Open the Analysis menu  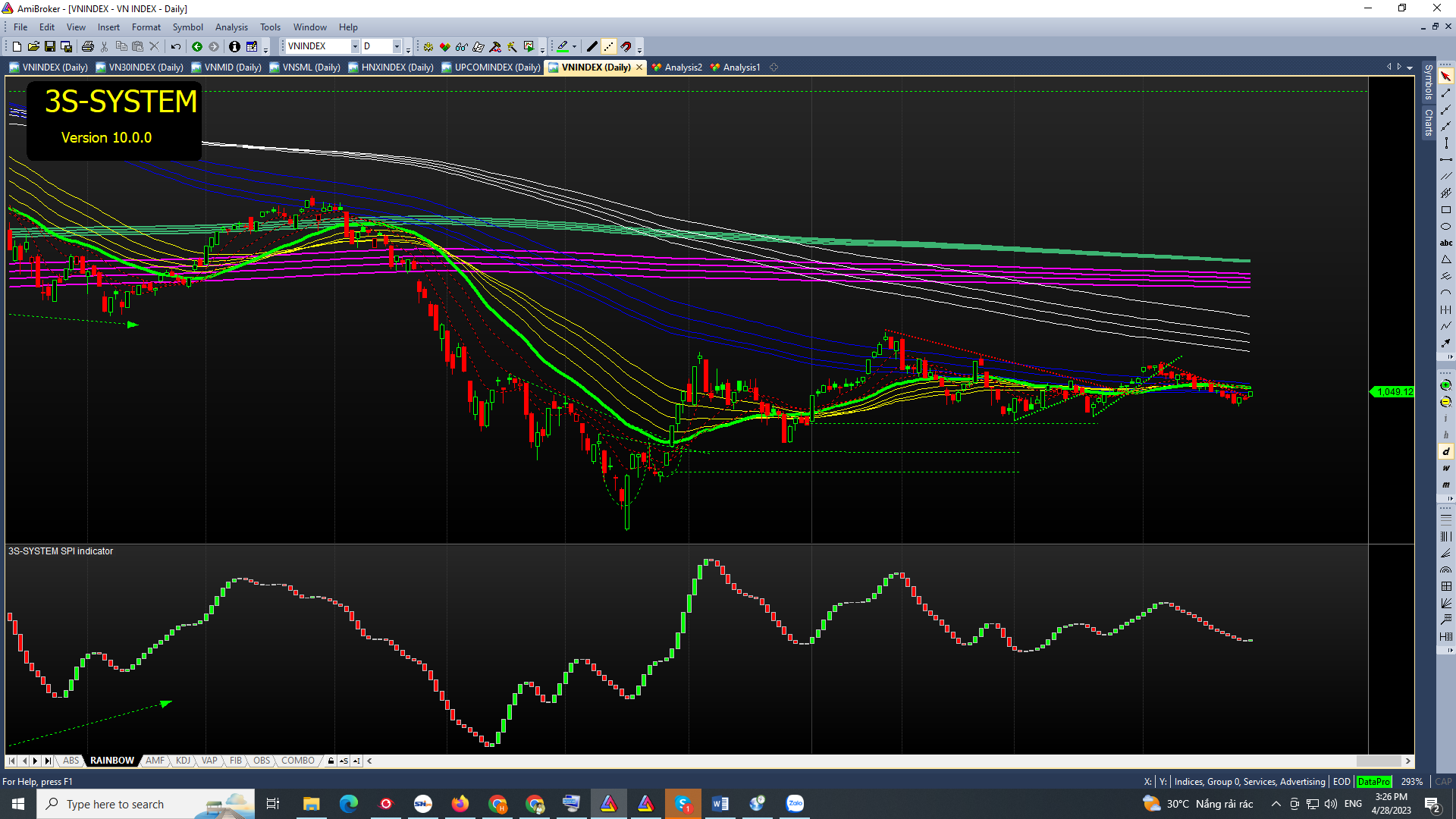pos(231,27)
